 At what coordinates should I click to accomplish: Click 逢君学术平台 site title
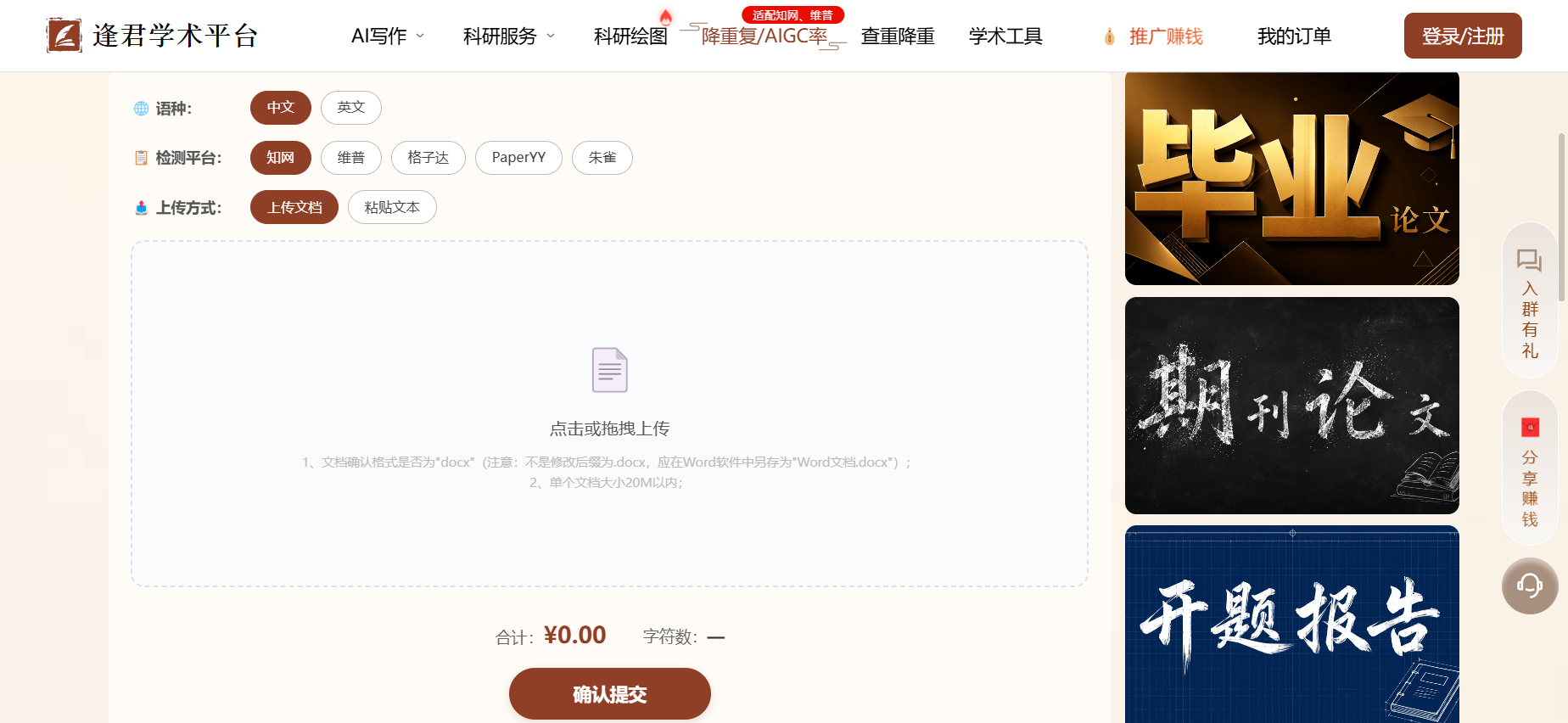click(x=175, y=36)
